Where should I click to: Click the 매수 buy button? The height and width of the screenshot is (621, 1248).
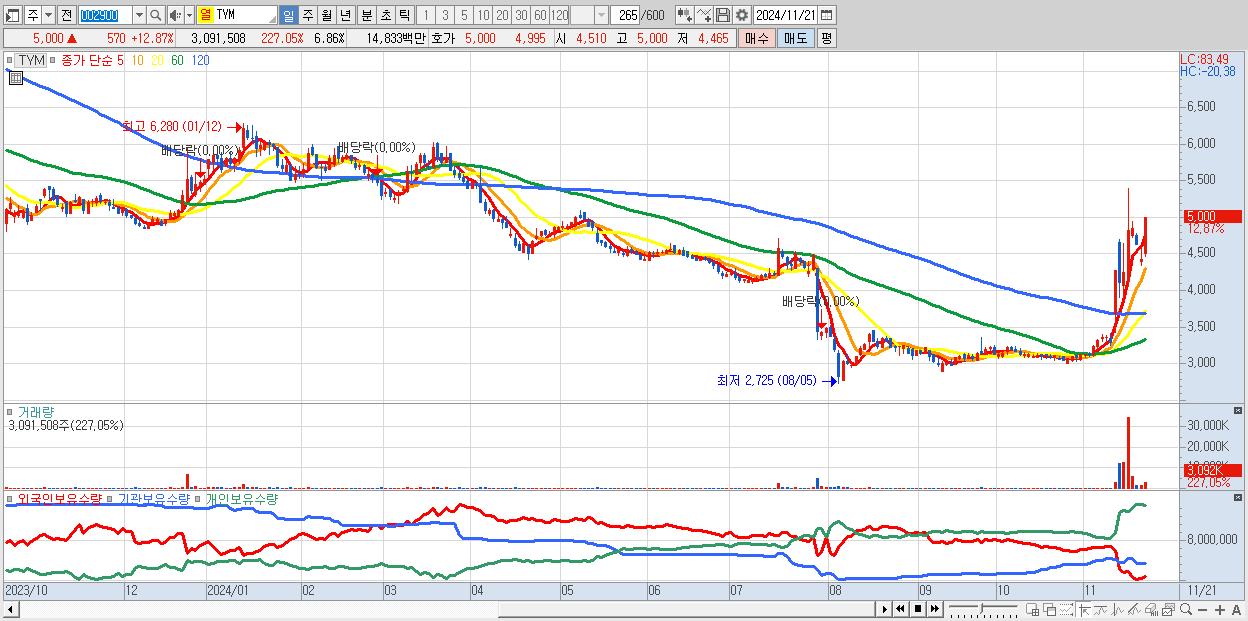(756, 38)
